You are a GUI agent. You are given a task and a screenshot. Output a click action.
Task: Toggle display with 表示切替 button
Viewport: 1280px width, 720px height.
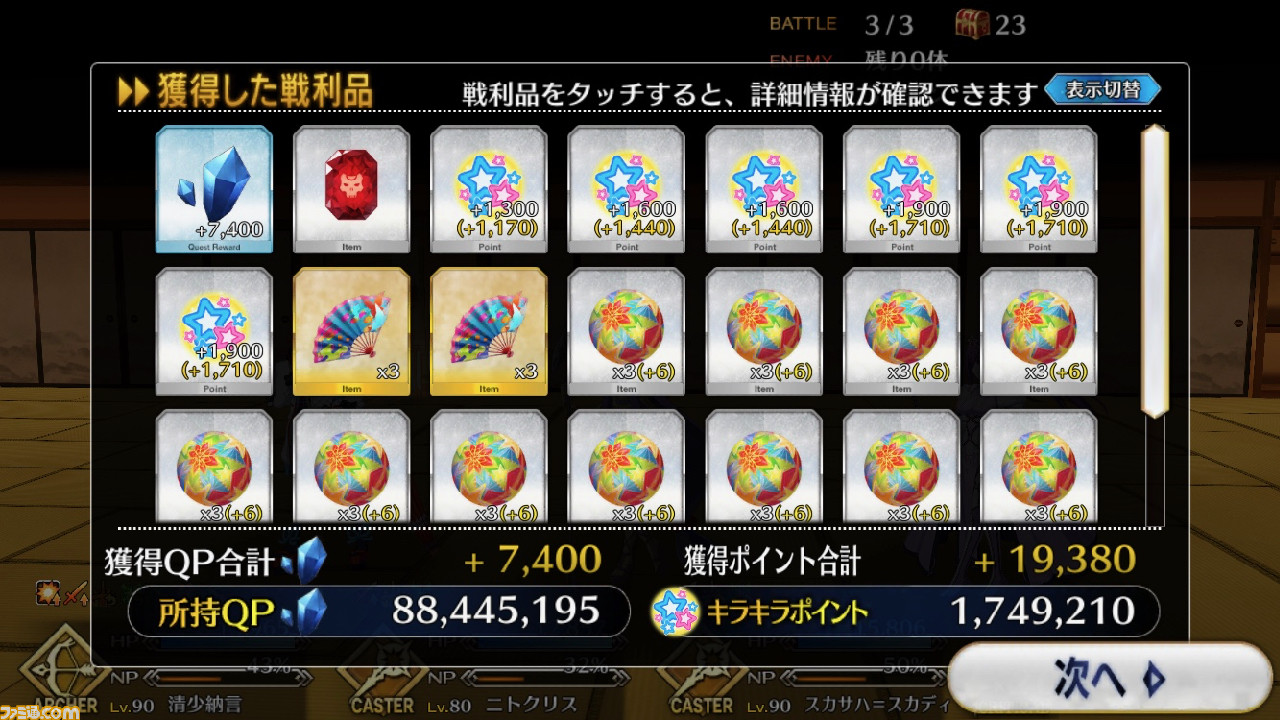pos(1103,89)
